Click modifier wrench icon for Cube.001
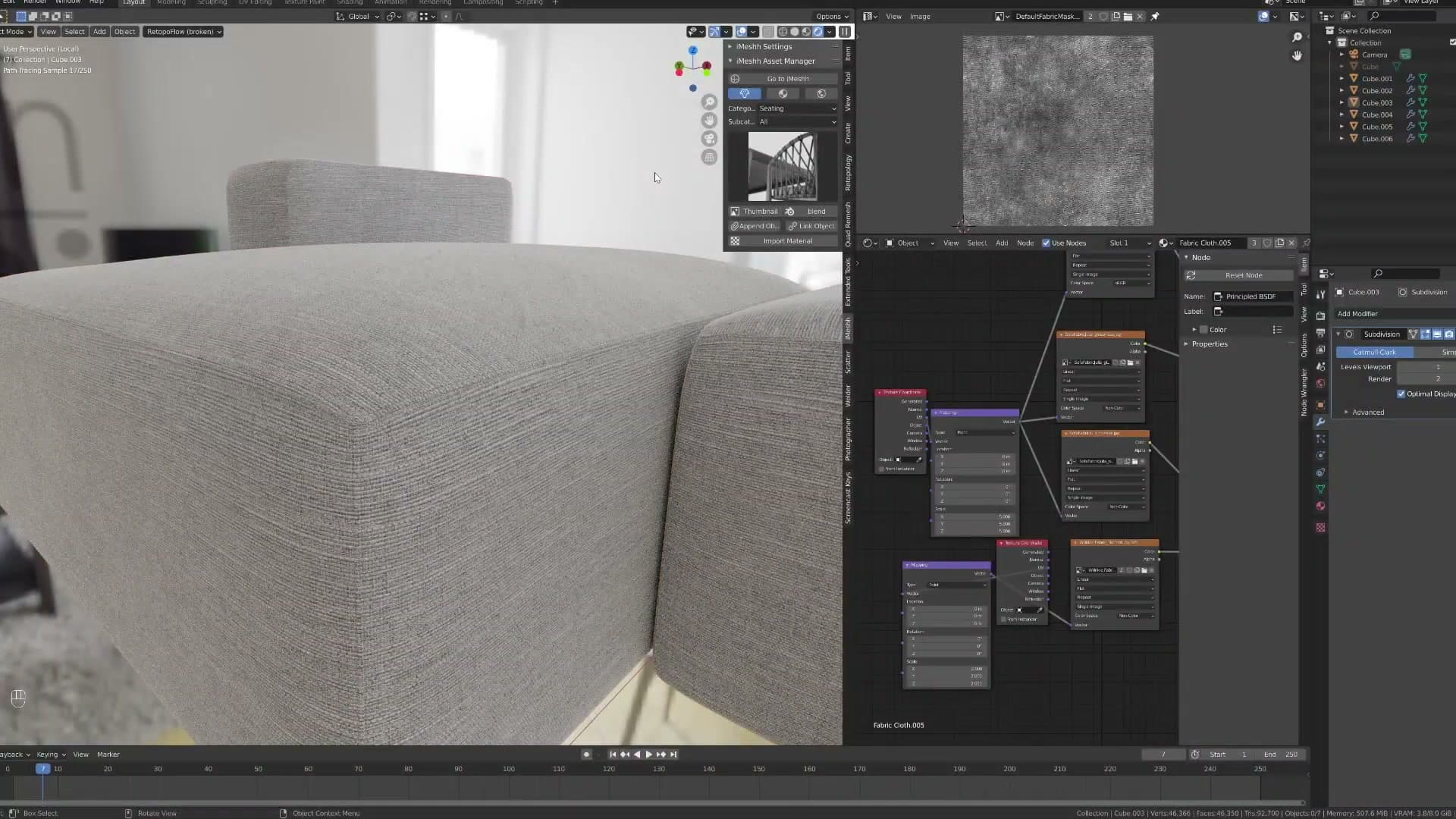Viewport: 1456px width, 819px height. [1410, 79]
